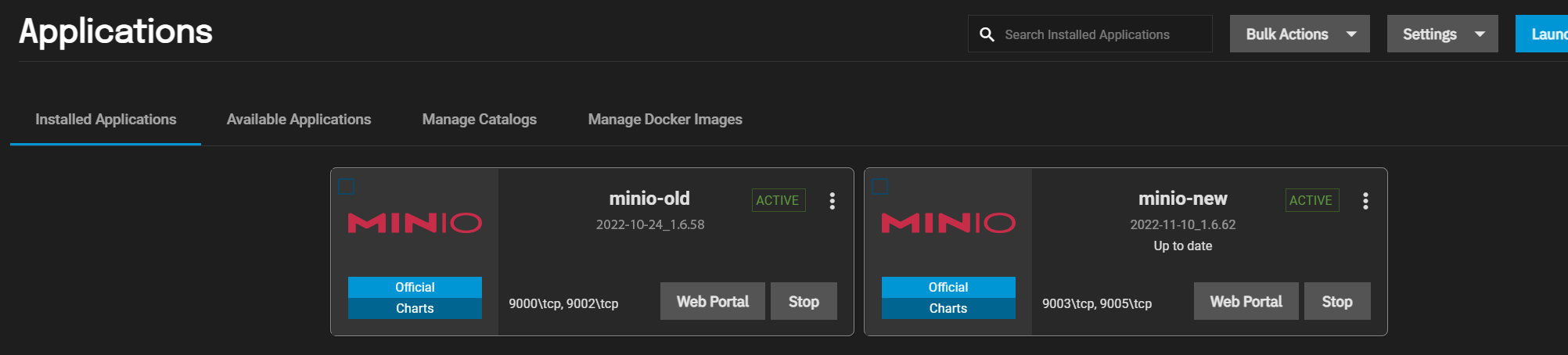
Task: Expand the Bulk Actions dropdown
Action: 1299,34
